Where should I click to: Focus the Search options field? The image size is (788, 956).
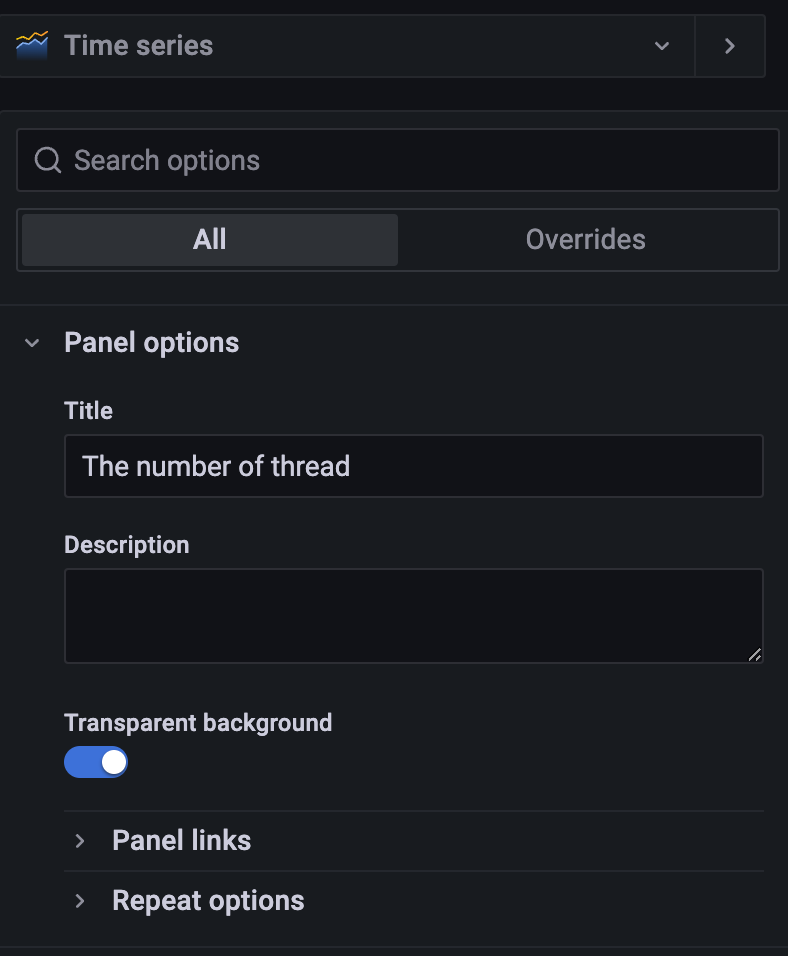coord(398,160)
